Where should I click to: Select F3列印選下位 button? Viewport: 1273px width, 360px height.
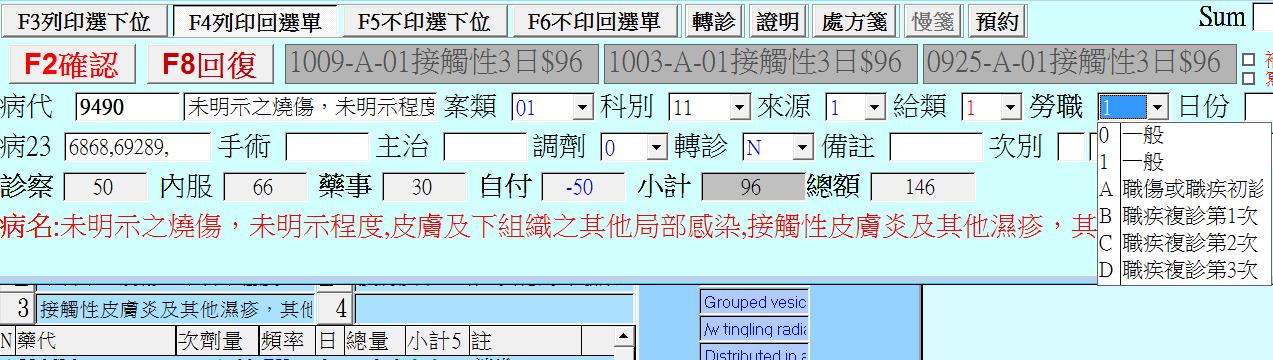click(85, 21)
